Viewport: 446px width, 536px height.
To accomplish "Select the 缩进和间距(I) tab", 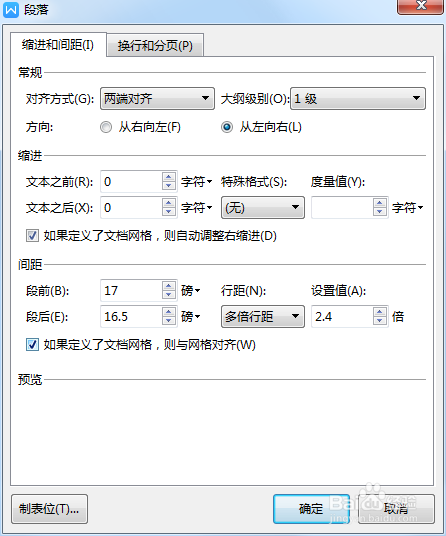I will [x=58, y=44].
